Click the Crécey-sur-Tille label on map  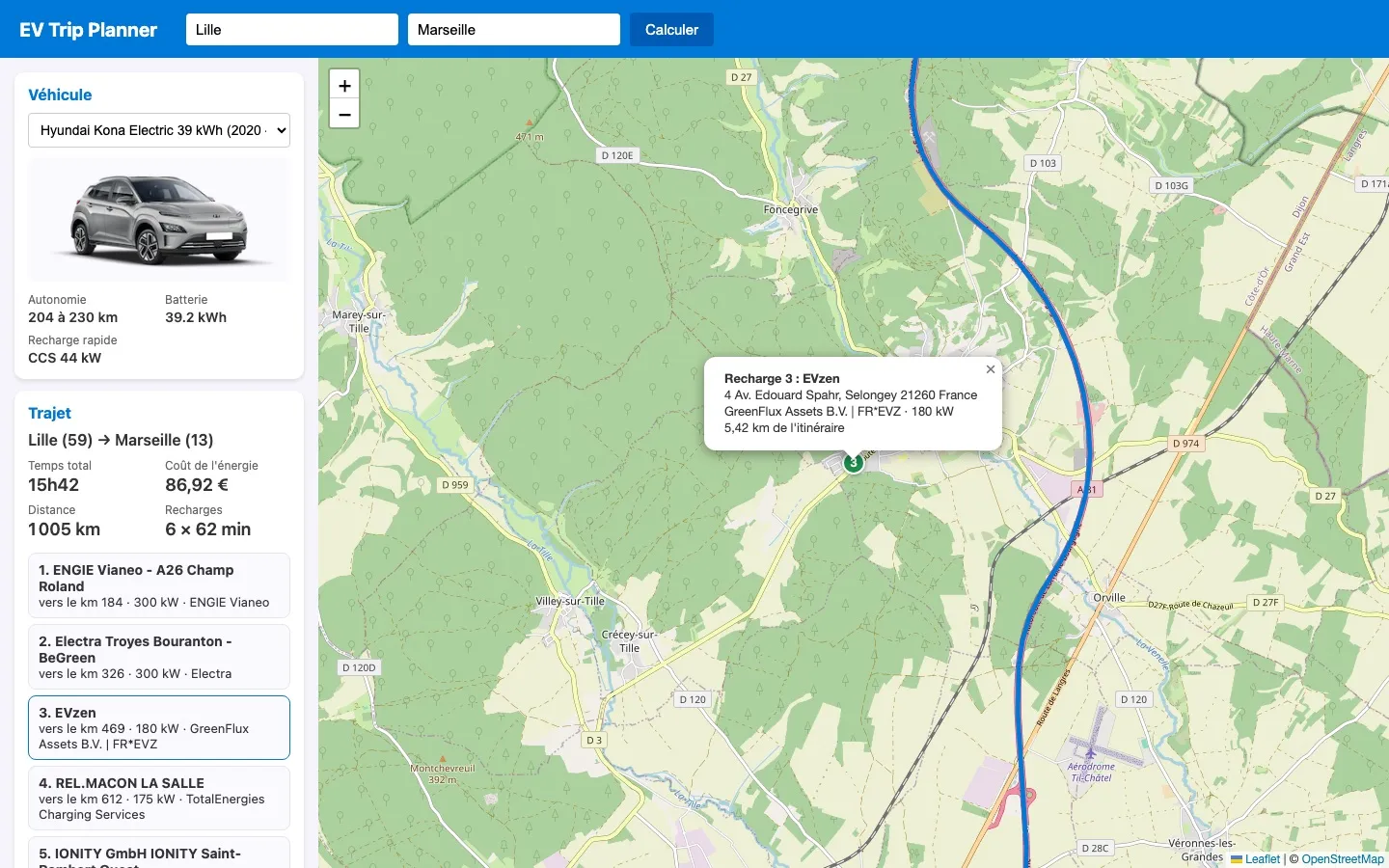pos(629,641)
